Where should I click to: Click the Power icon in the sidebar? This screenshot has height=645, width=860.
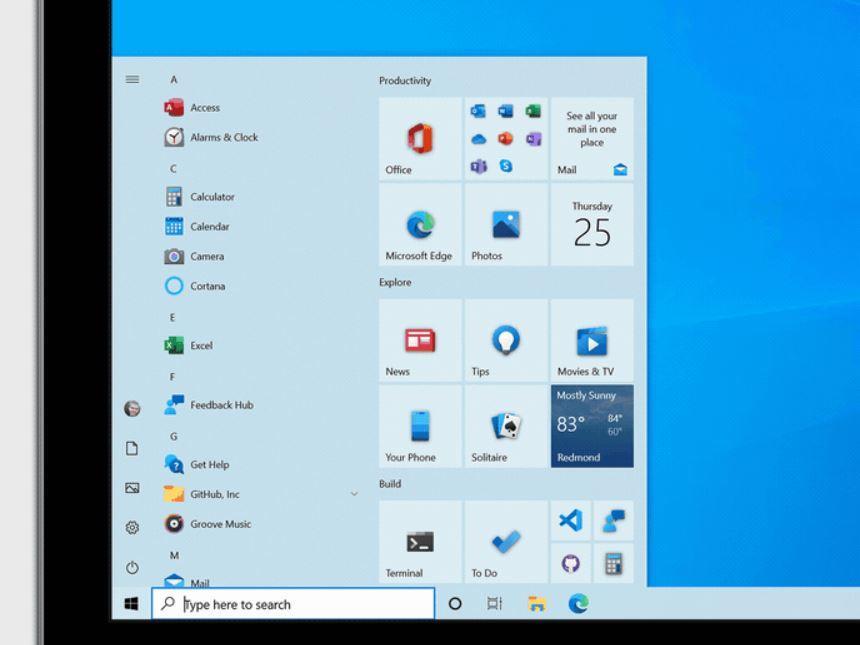coord(132,567)
